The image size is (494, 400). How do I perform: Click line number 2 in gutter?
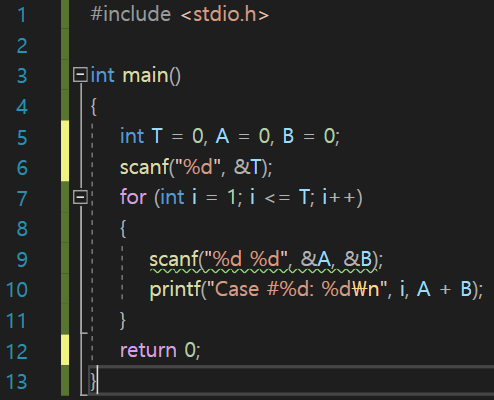pos(22,46)
